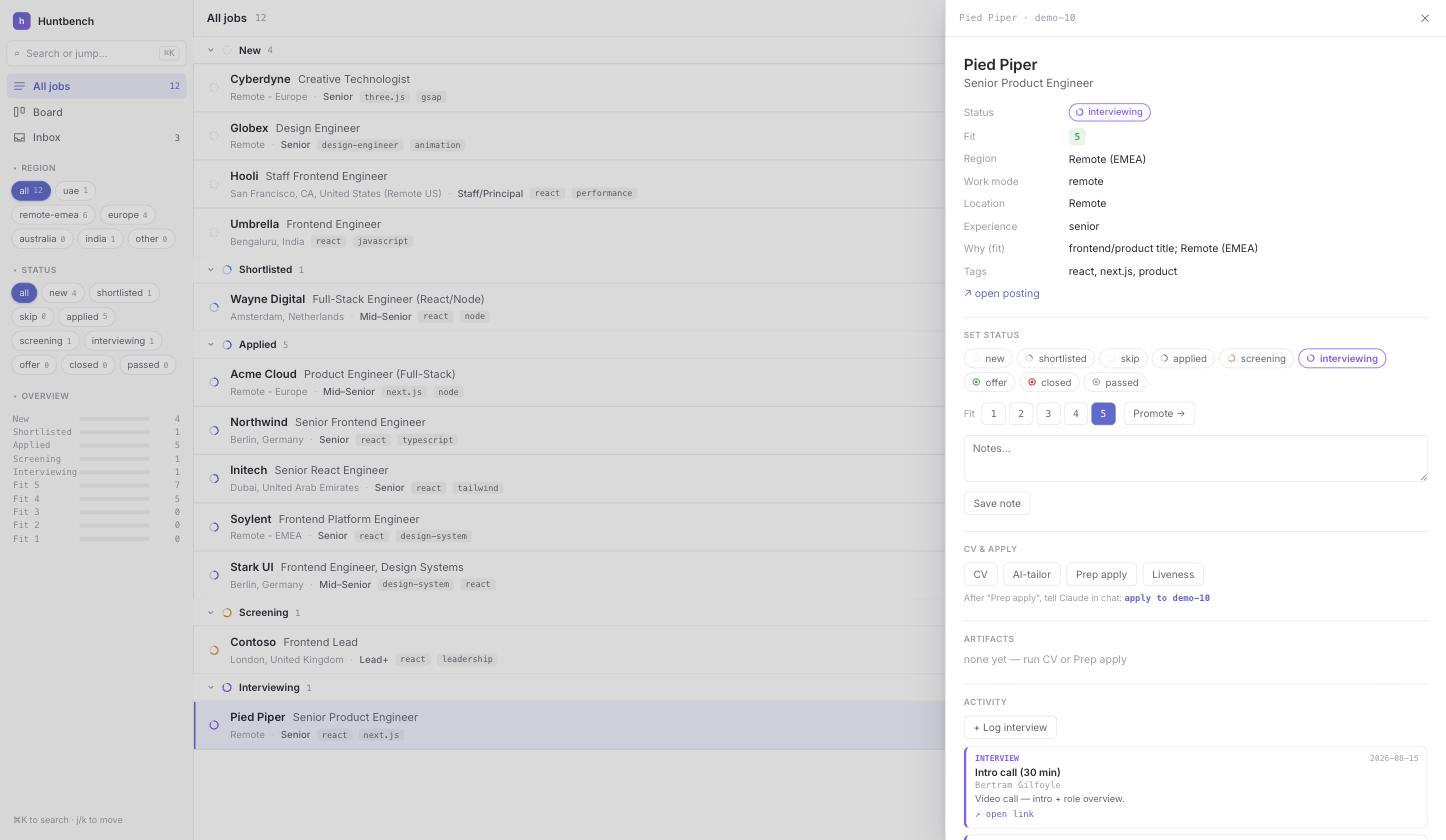This screenshot has width=1446, height=840.
Task: Open the Inbox envelope icon
Action: tap(19, 137)
